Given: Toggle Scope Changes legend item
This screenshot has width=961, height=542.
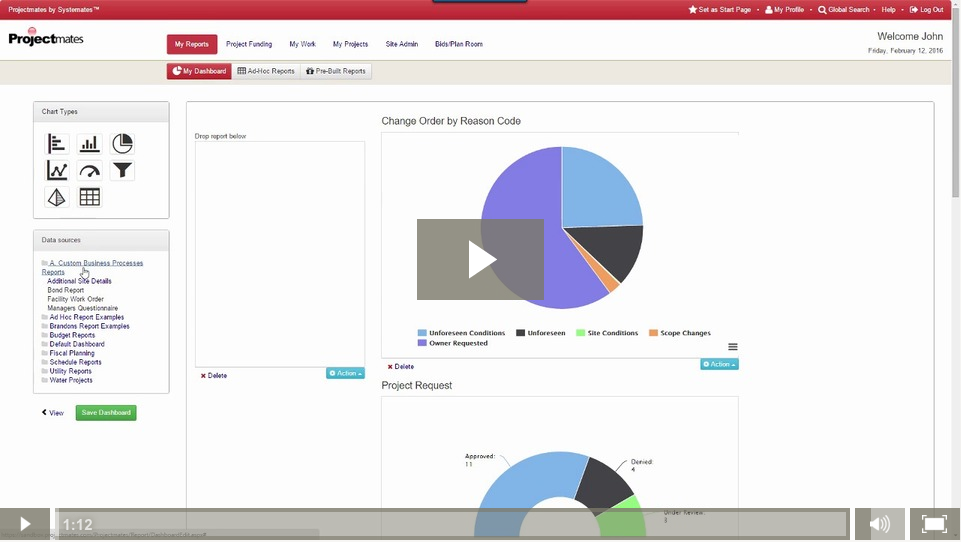Looking at the screenshot, I should [x=680, y=333].
